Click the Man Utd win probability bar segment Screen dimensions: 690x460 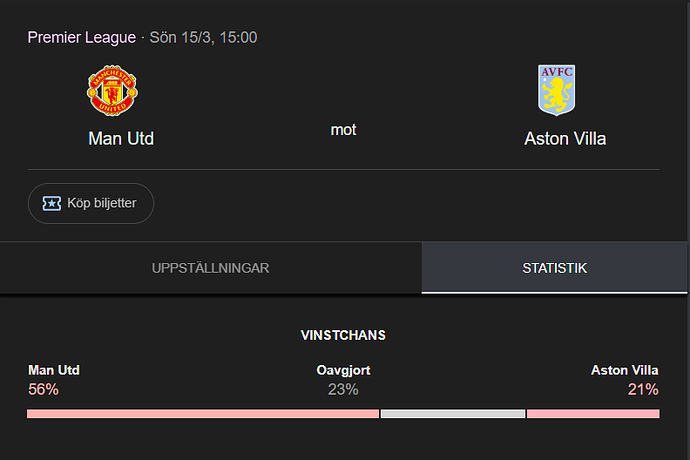click(203, 414)
